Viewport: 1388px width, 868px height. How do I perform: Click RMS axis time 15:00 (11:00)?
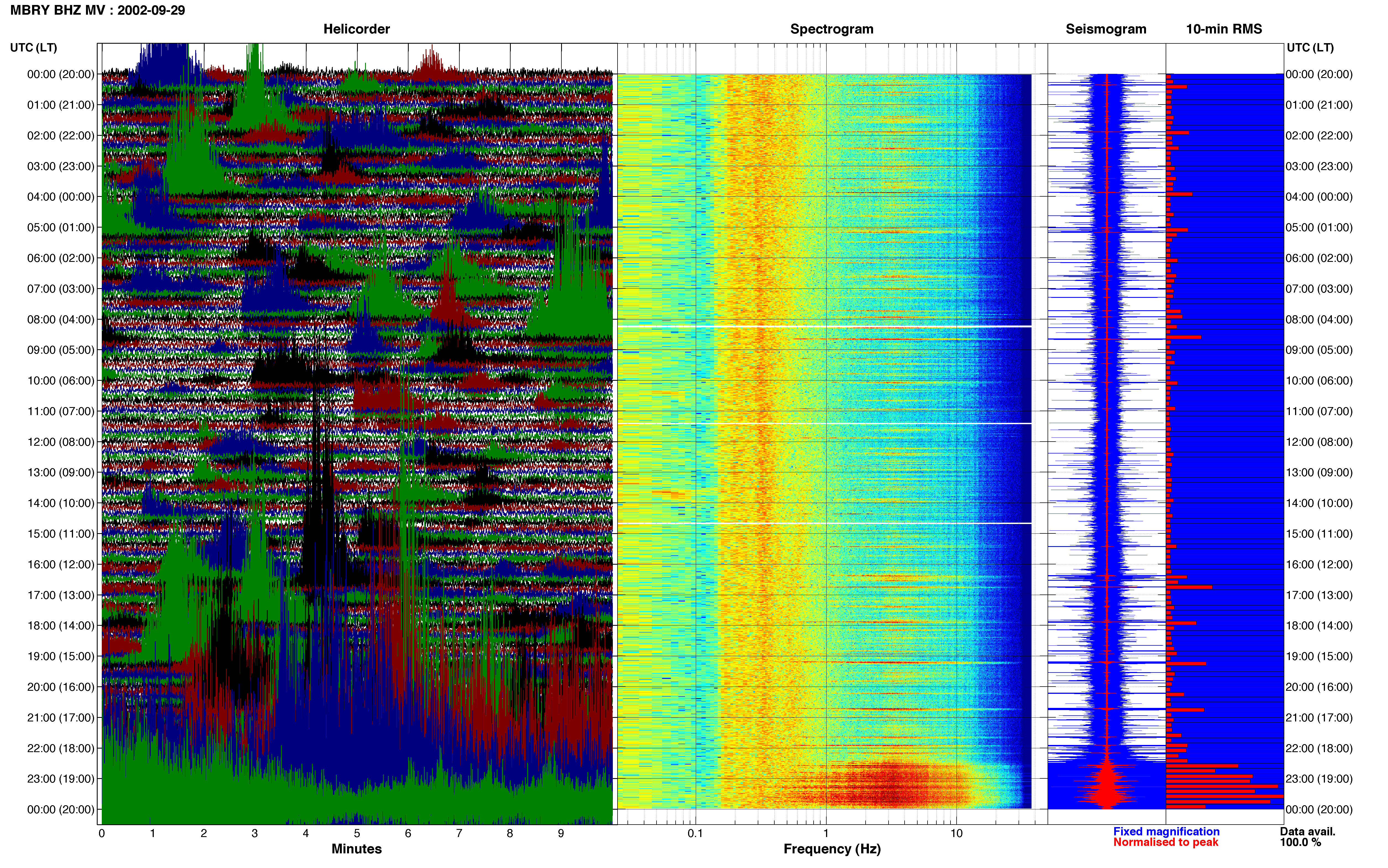click(1319, 534)
